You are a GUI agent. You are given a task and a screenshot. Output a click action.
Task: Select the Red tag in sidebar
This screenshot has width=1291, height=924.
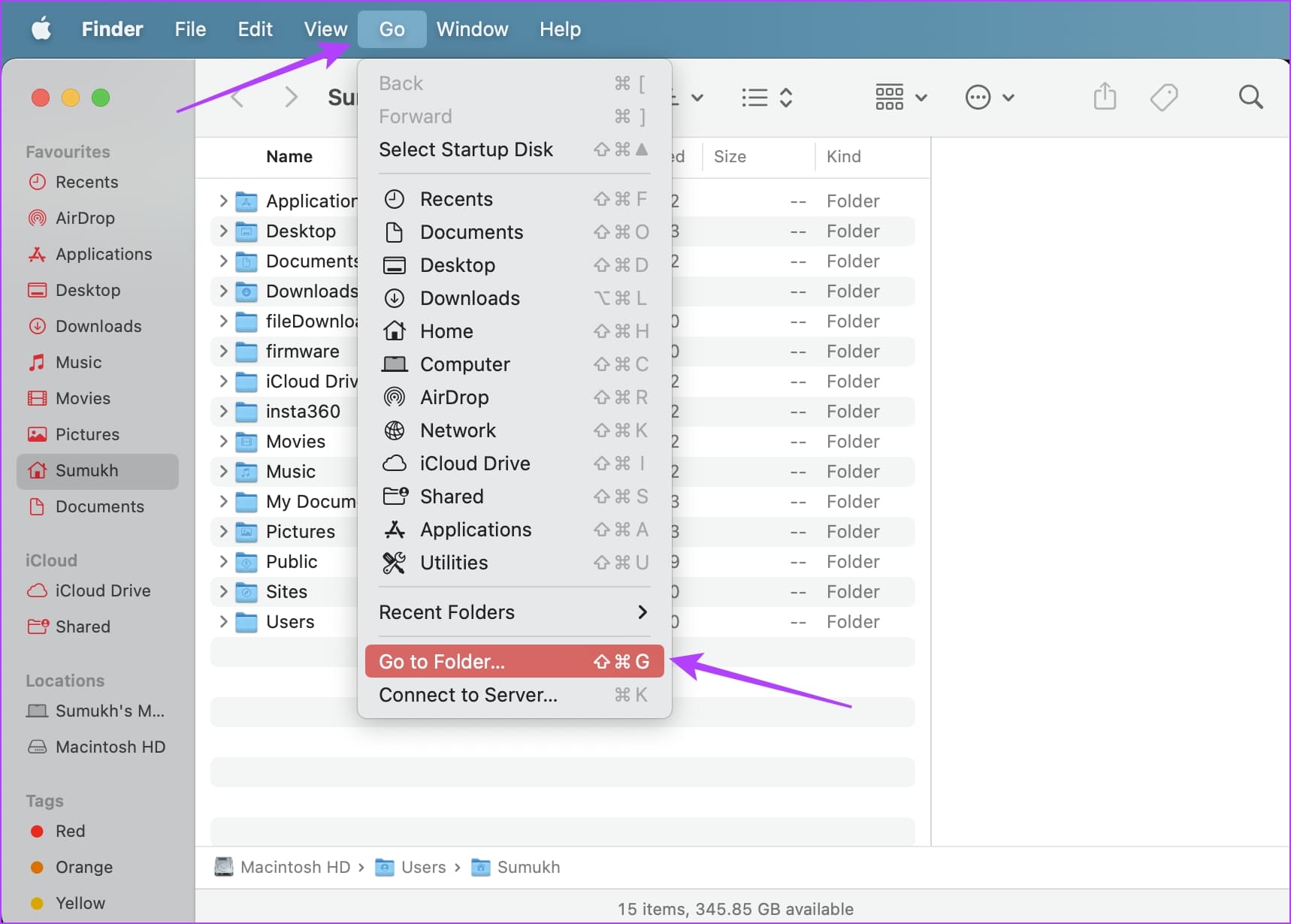98,831
